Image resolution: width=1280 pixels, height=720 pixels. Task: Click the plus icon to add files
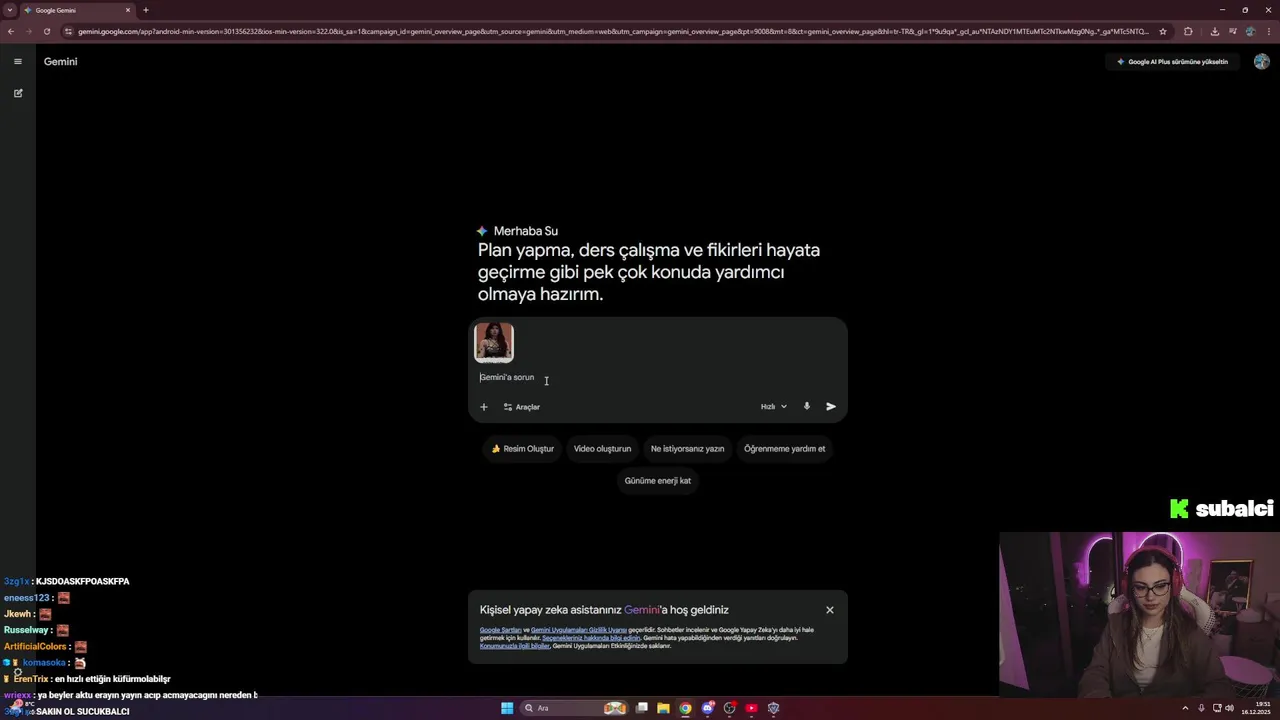tap(484, 407)
